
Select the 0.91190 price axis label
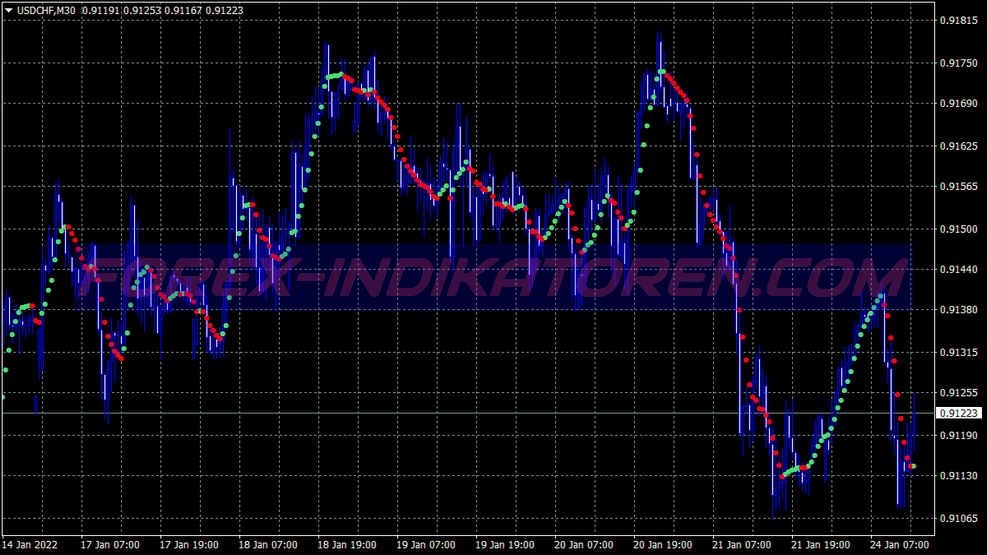click(x=959, y=436)
